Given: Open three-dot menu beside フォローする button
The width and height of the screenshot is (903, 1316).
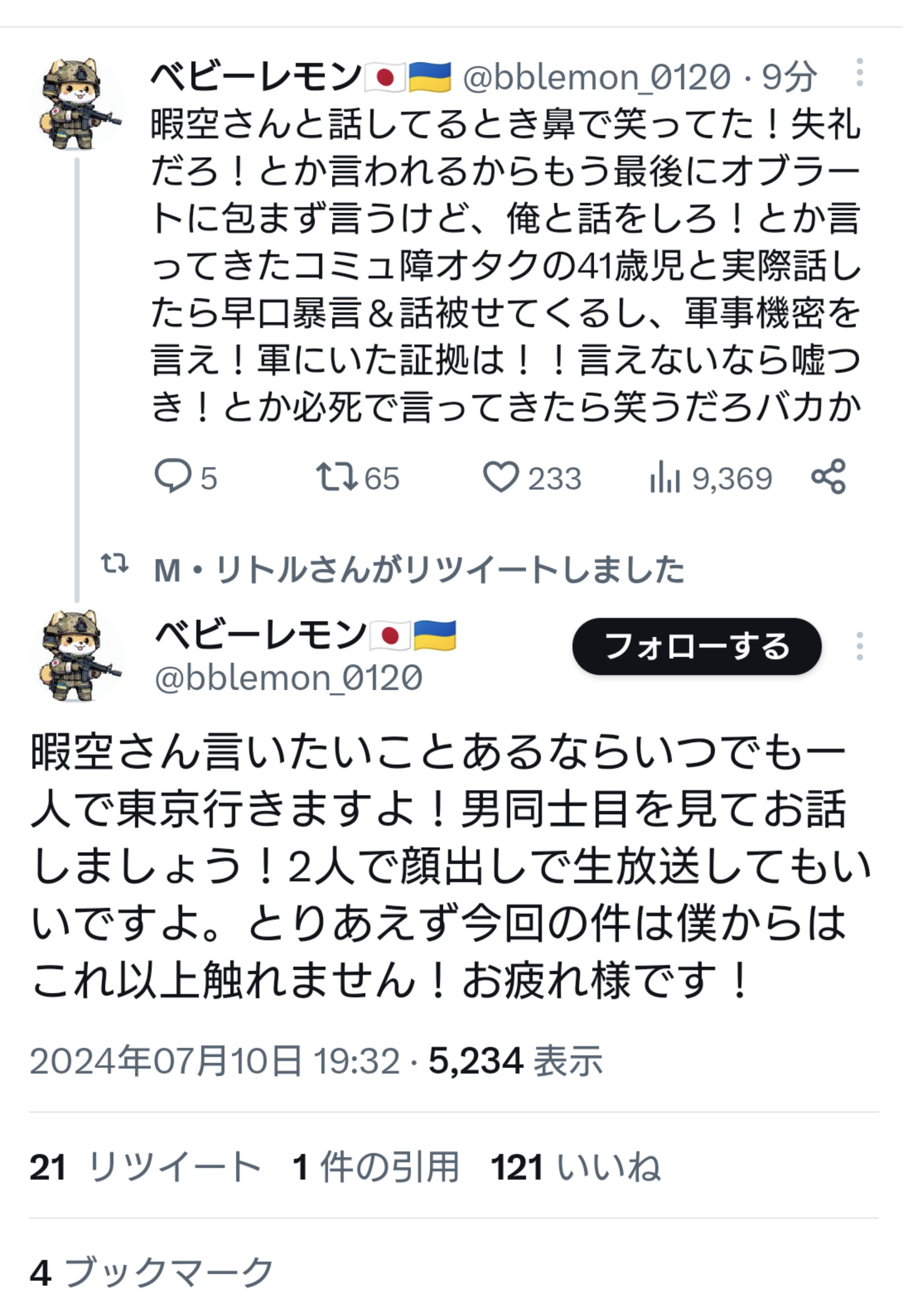Looking at the screenshot, I should click(x=860, y=646).
